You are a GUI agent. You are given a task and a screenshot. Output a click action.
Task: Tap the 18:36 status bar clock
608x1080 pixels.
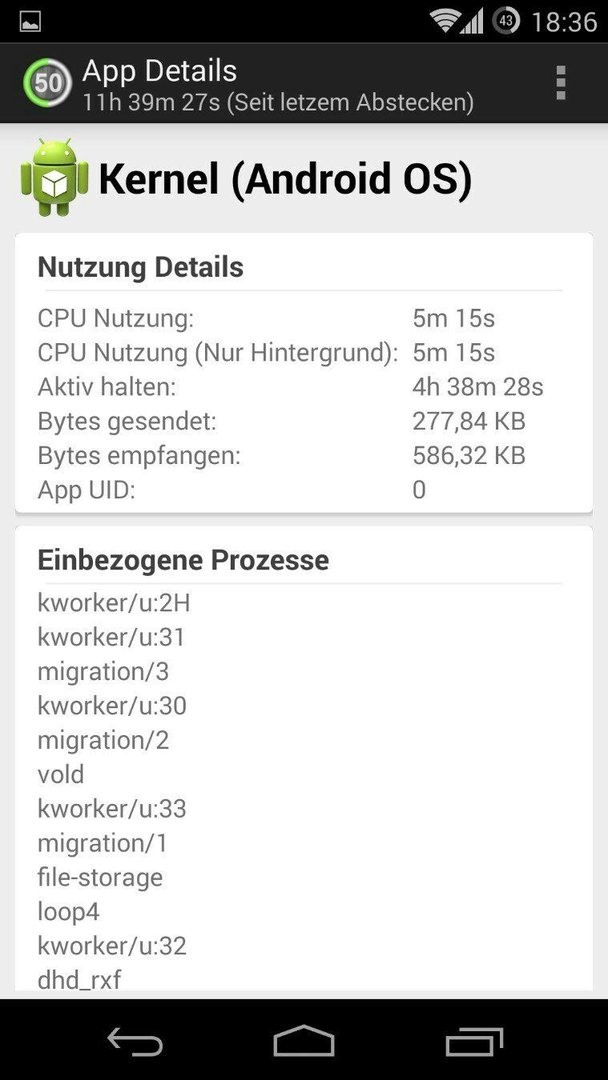(x=564, y=22)
